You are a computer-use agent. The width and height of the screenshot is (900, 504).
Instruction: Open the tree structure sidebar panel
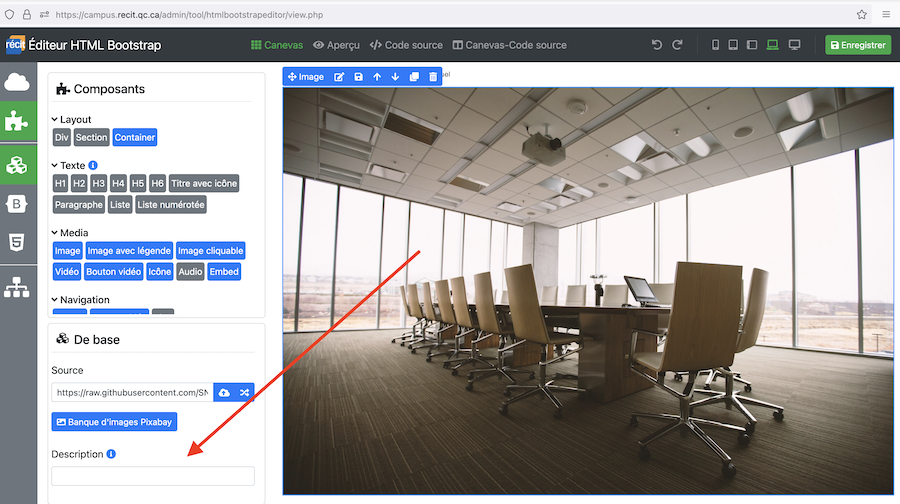(17, 287)
